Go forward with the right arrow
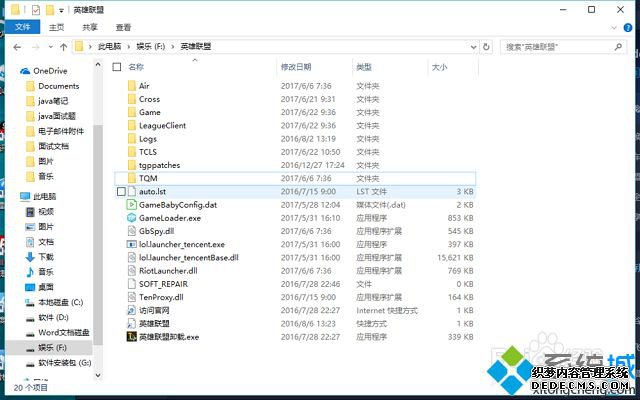 pyautogui.click(x=36, y=47)
